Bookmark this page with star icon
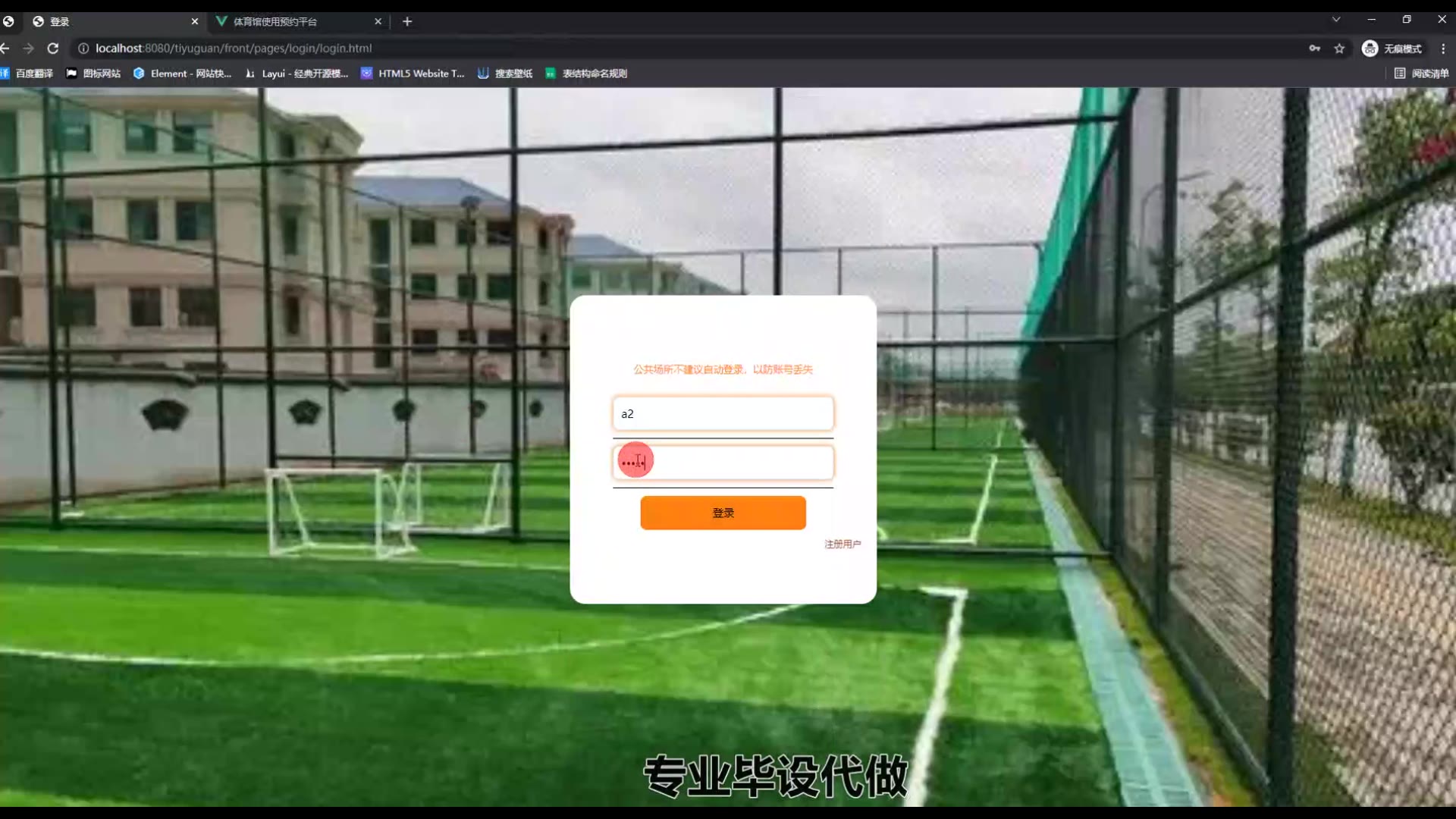1456x819 pixels. [1339, 49]
